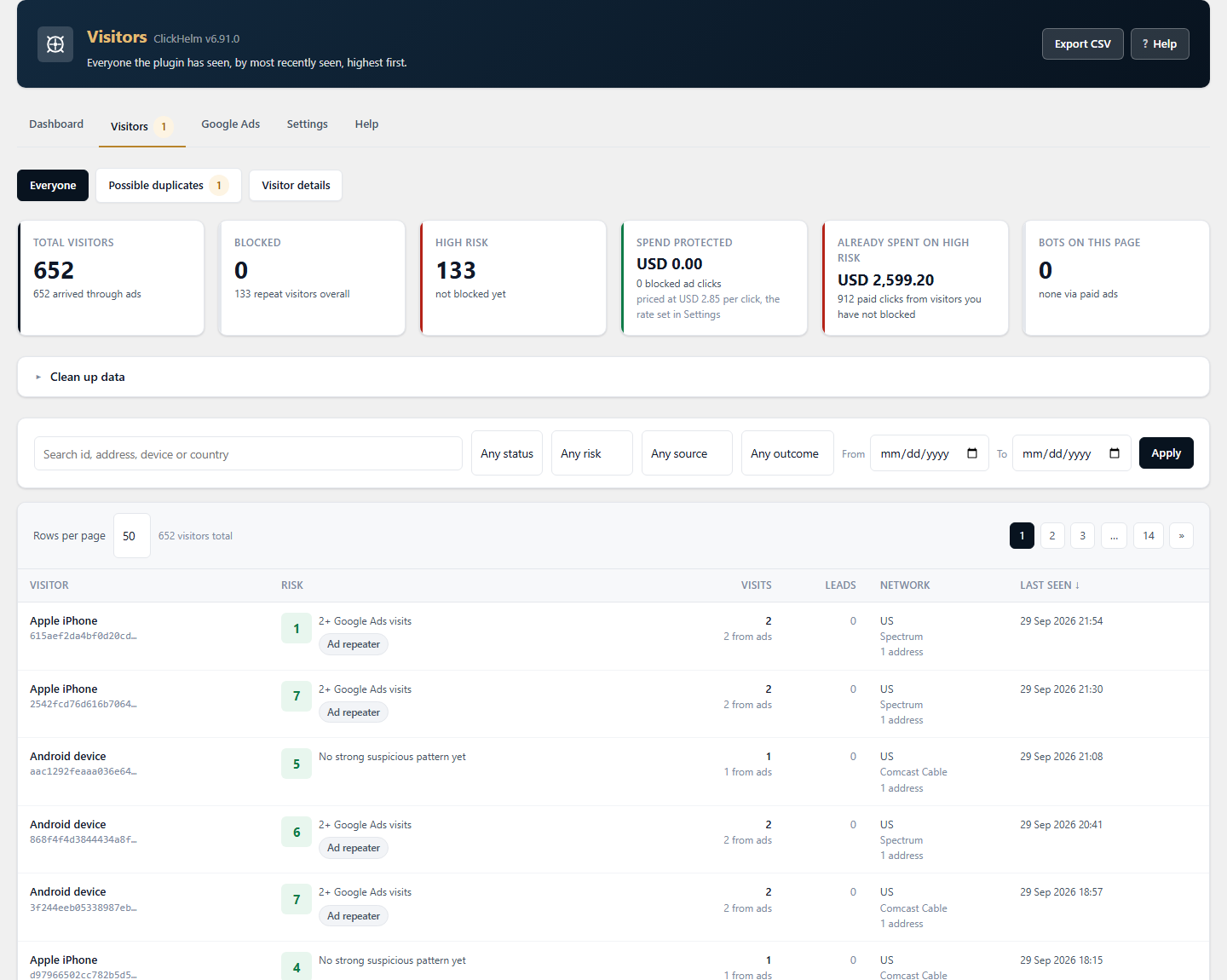Open the Google Ads tab
The height and width of the screenshot is (980, 1227).
(x=231, y=124)
